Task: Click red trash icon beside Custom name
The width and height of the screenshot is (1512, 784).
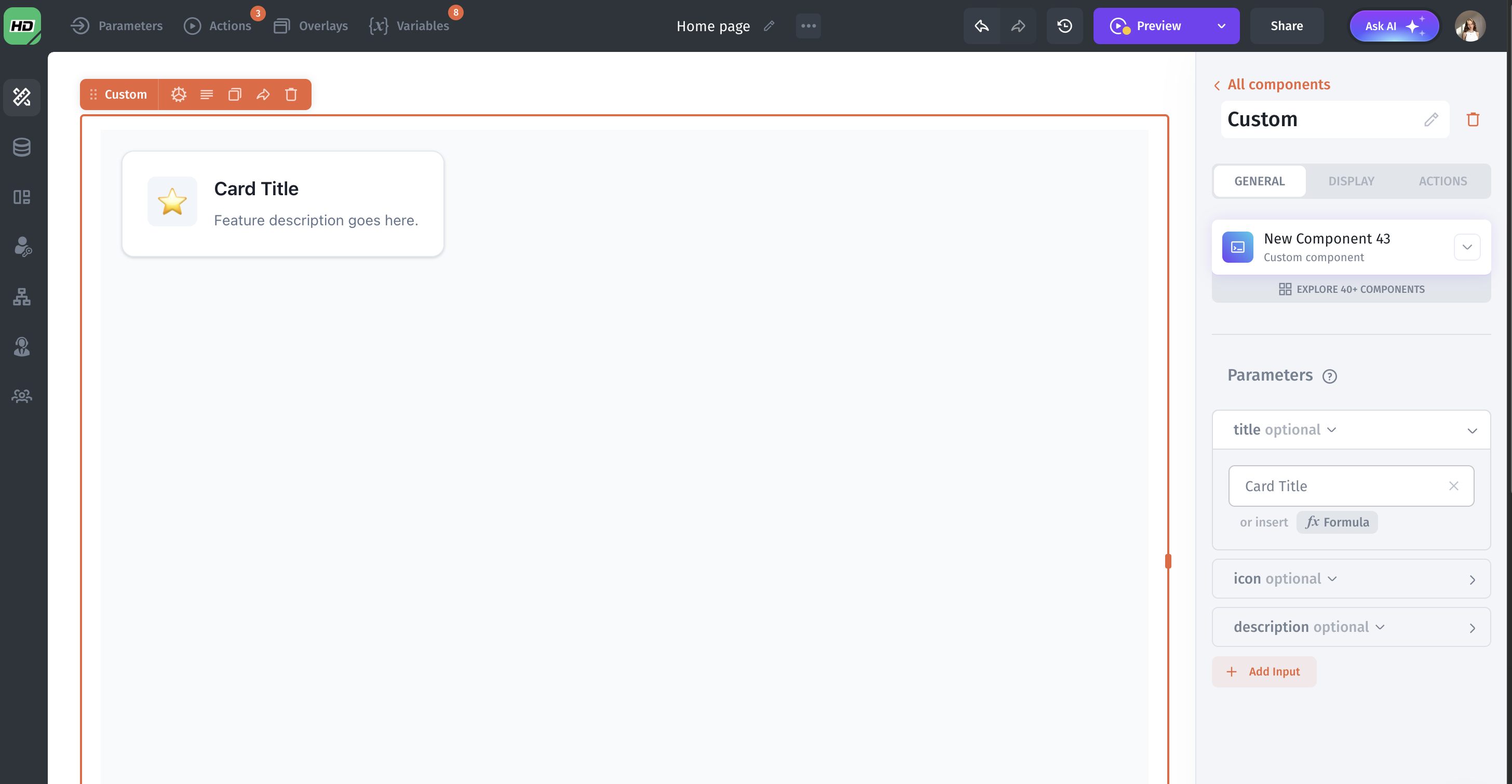Action: (1473, 120)
